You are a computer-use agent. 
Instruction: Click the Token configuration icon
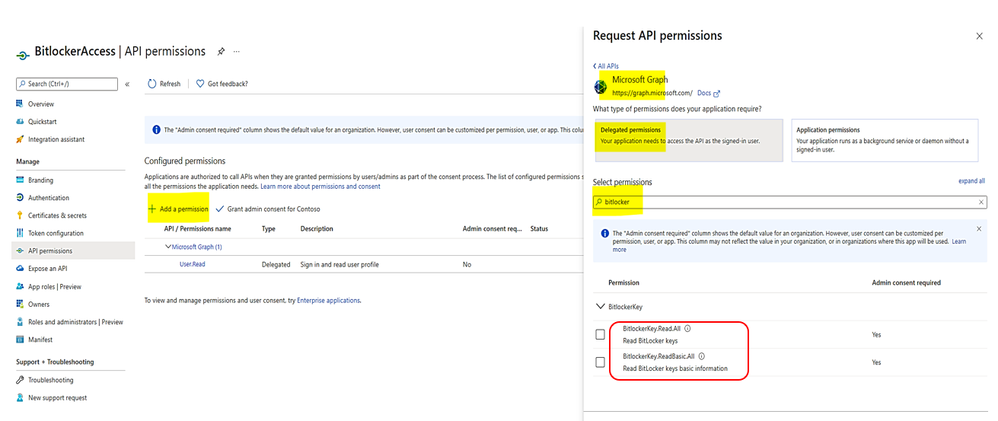coord(20,233)
